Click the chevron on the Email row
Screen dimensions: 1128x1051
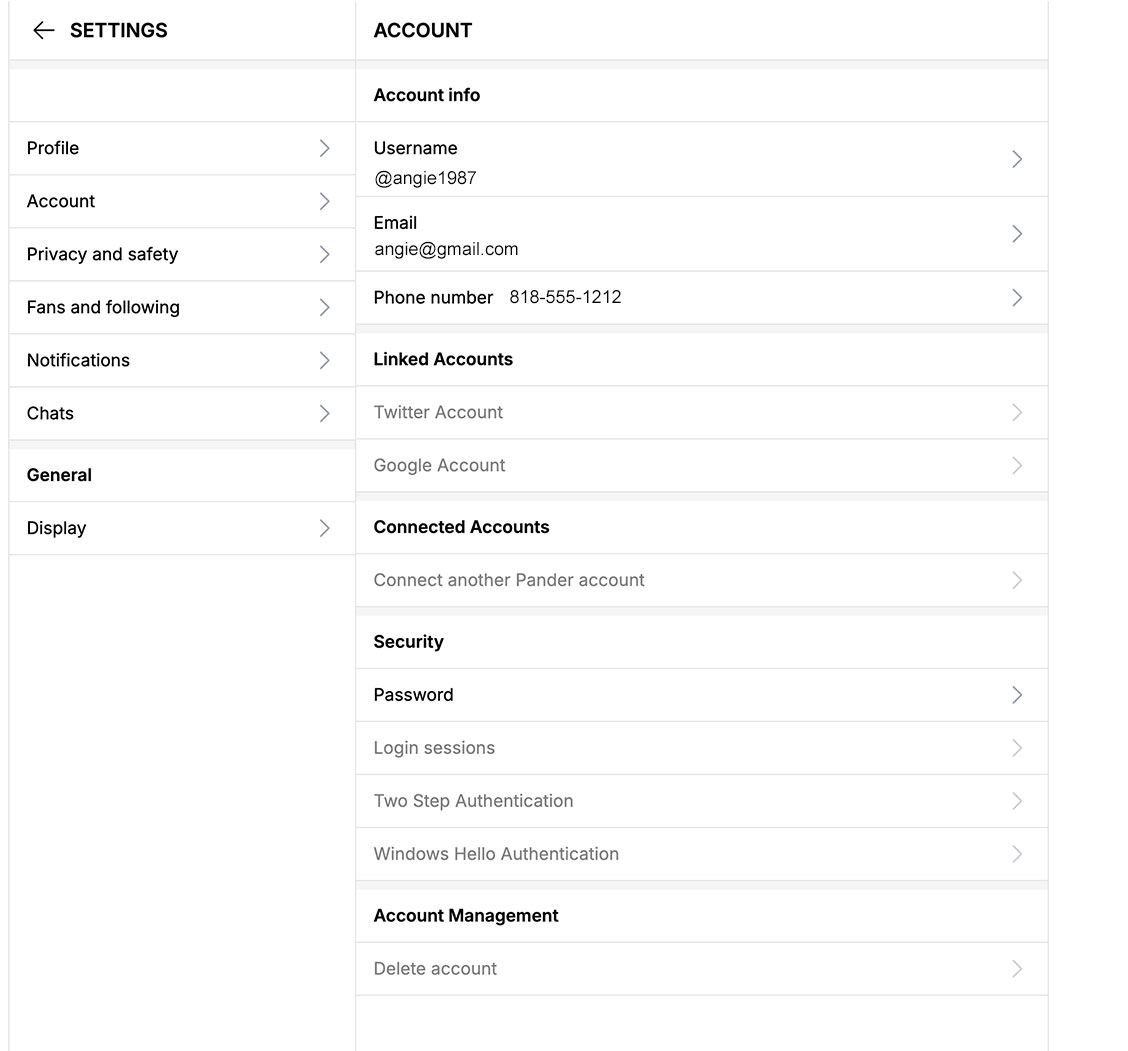pyautogui.click(x=1017, y=234)
